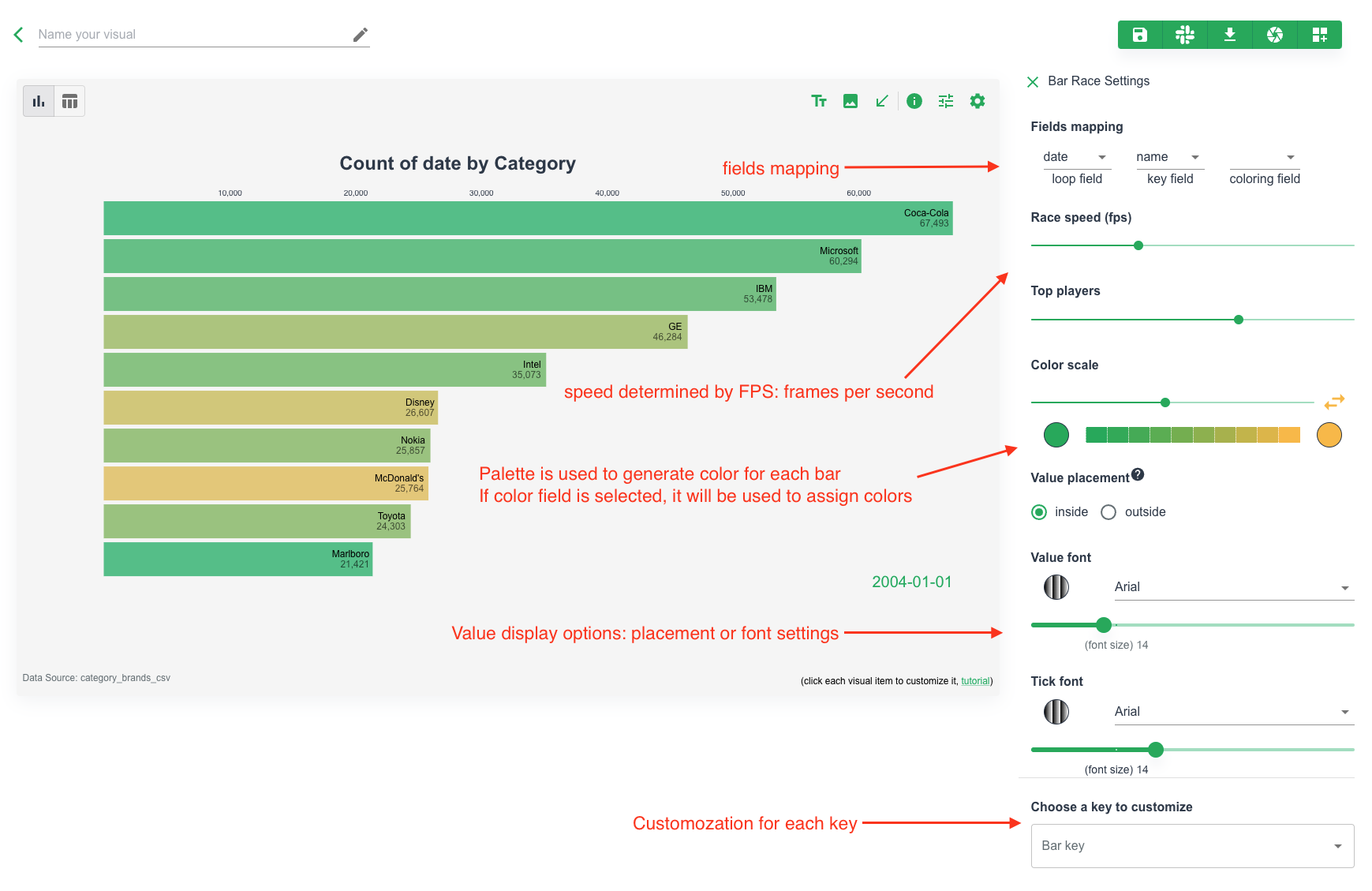This screenshot has width=1372, height=891.
Task: Click the Microsoft bar
Action: click(482, 256)
